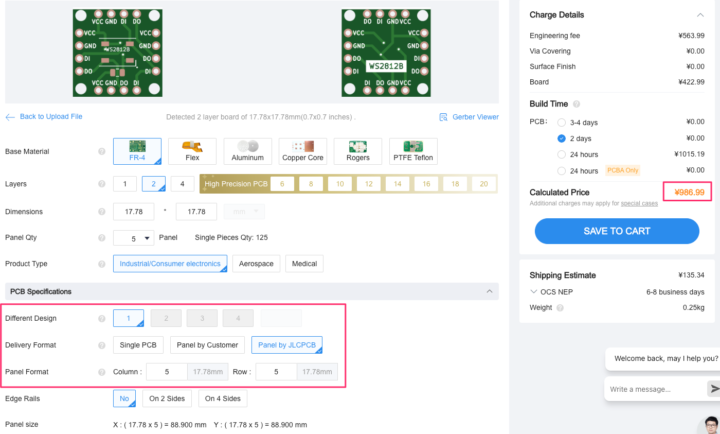Screen dimensions: 720x434
Task: Collapse the PCB Specifications section
Action: click(x=490, y=291)
